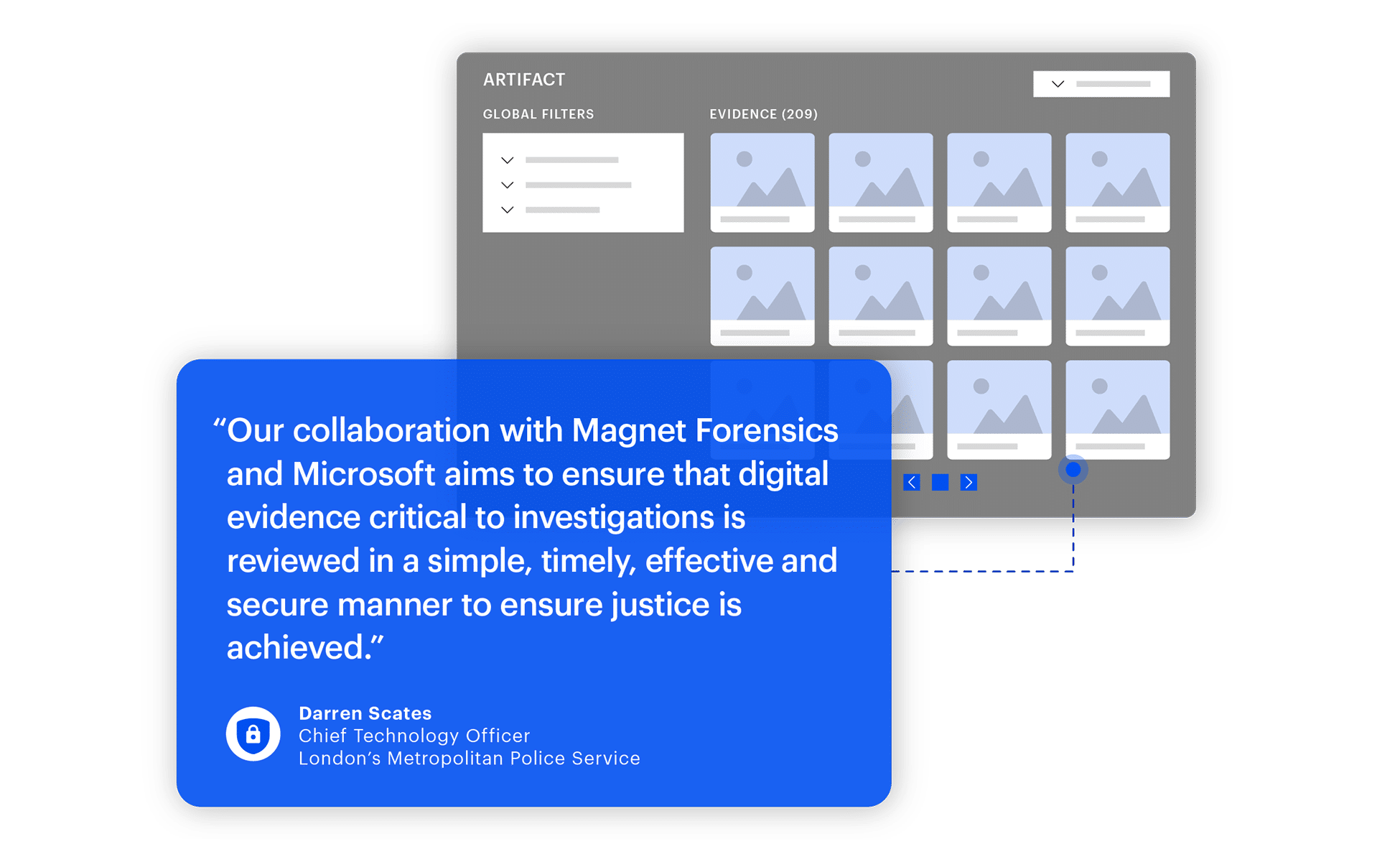The image size is (1400, 862).
Task: Open the top-right dropdown in Artifact panel
Action: pos(1101,84)
